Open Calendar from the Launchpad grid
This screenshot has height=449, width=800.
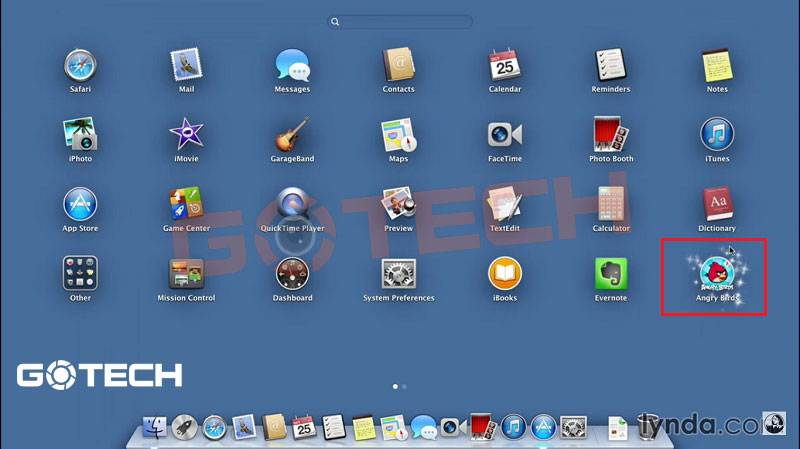[x=505, y=65]
